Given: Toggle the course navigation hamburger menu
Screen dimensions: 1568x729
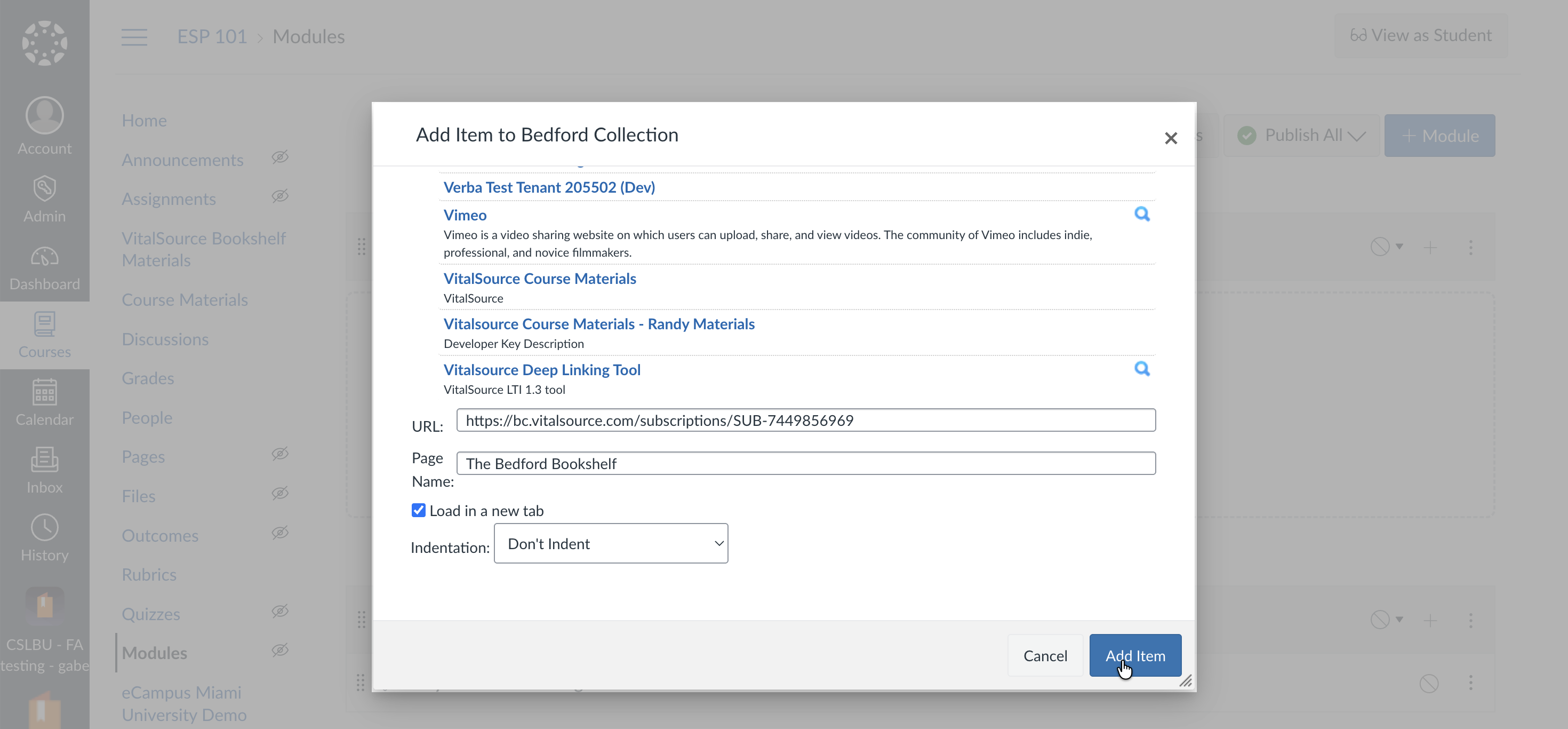Looking at the screenshot, I should tap(134, 37).
